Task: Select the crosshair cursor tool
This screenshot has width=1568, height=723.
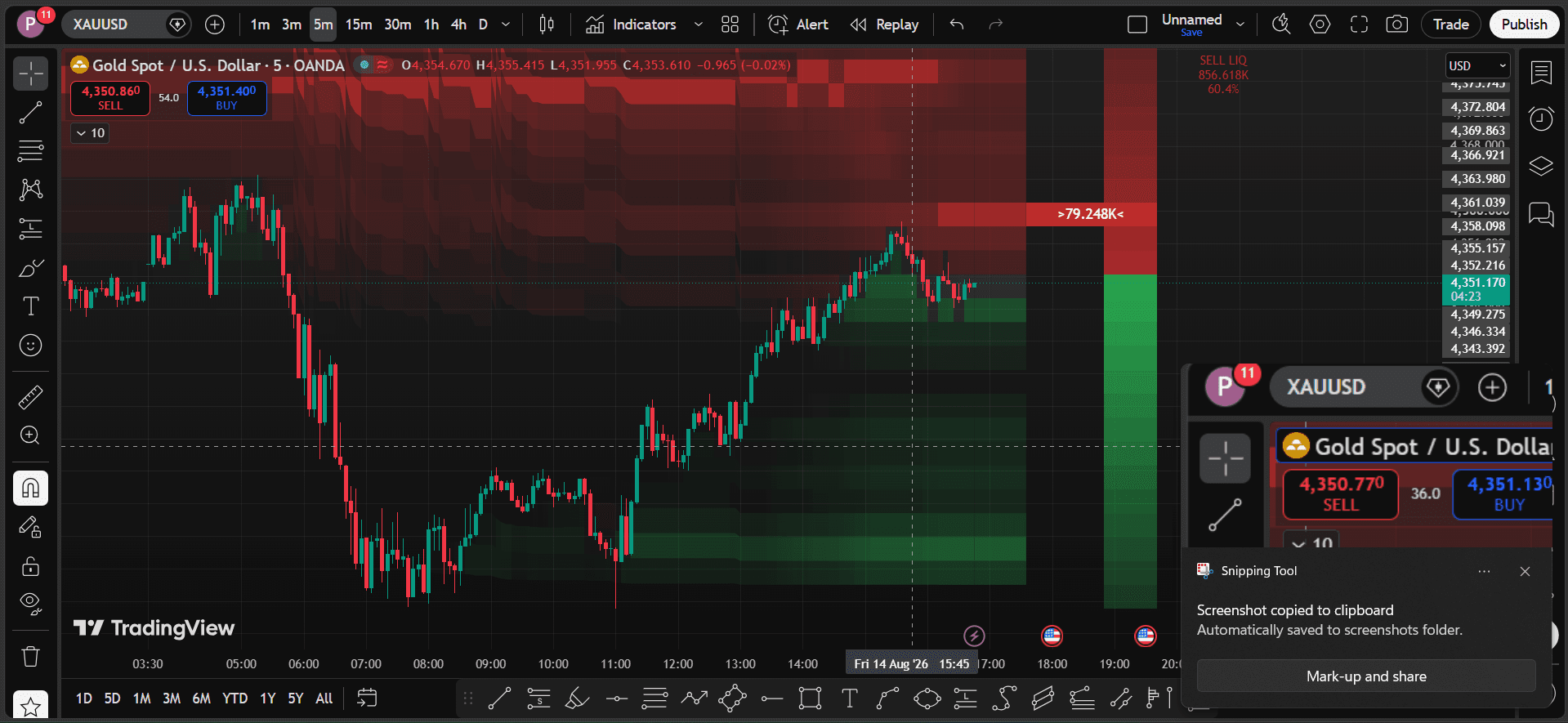Action: pos(31,74)
